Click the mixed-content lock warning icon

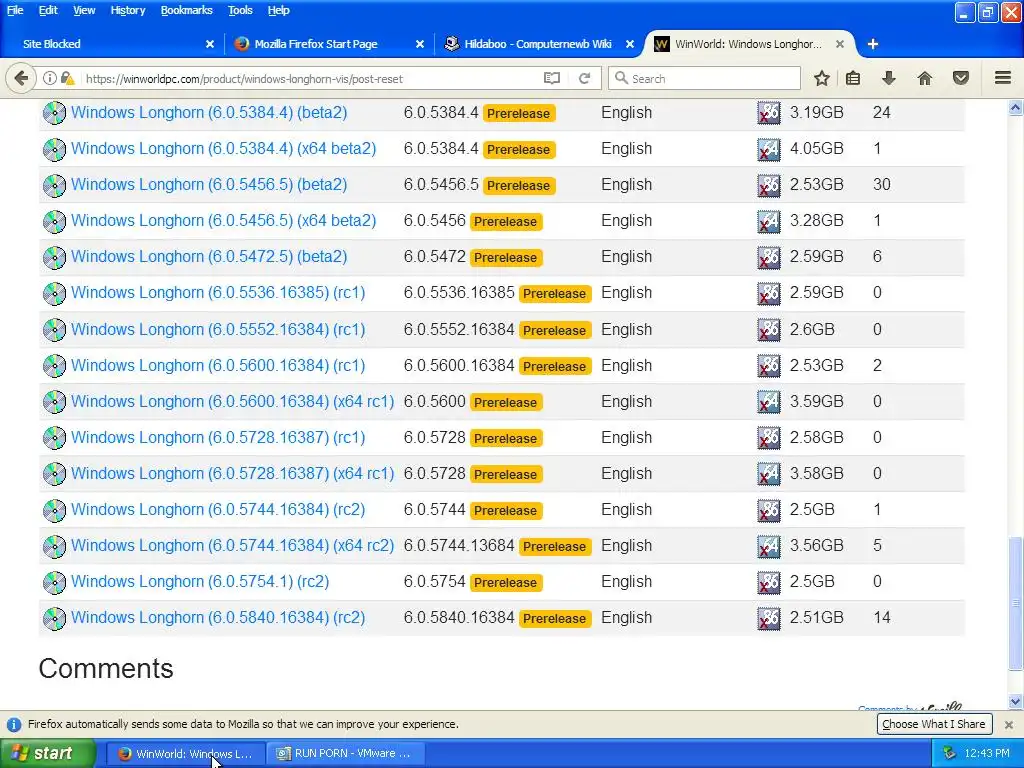point(67,78)
